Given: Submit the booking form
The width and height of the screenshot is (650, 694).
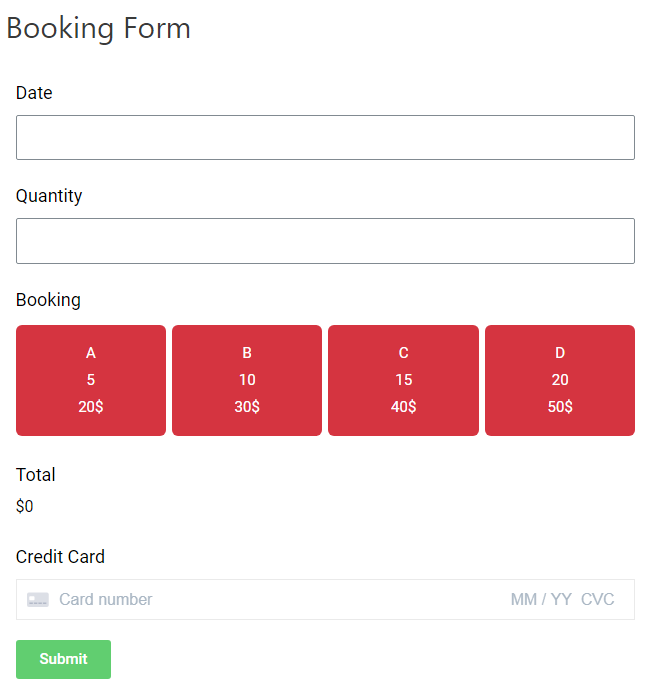Looking at the screenshot, I should [63, 659].
